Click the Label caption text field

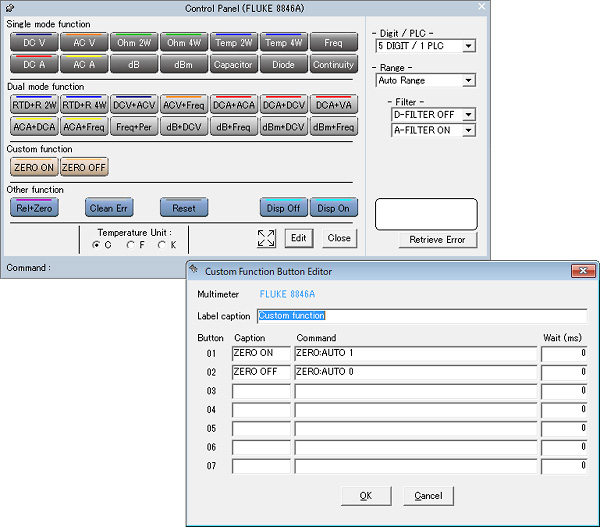tap(420, 316)
